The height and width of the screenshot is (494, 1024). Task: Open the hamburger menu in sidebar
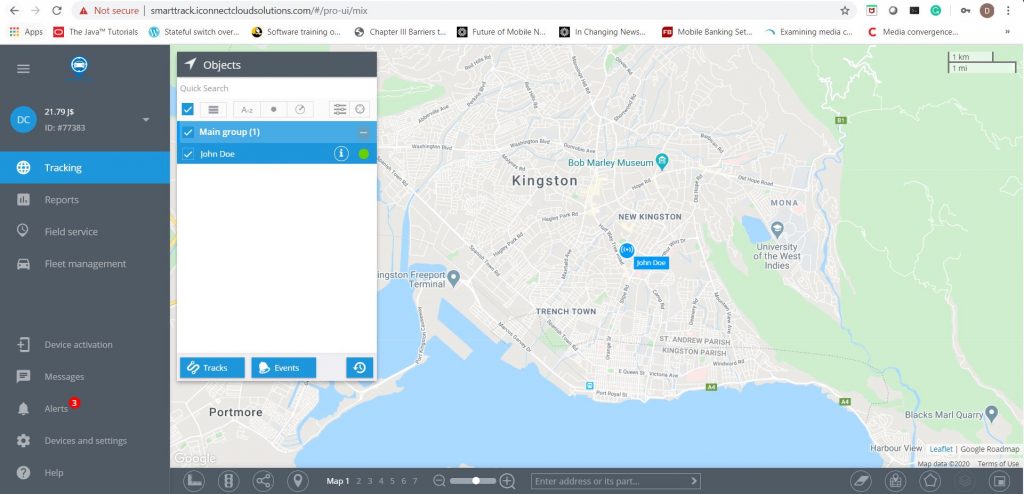pyautogui.click(x=23, y=68)
